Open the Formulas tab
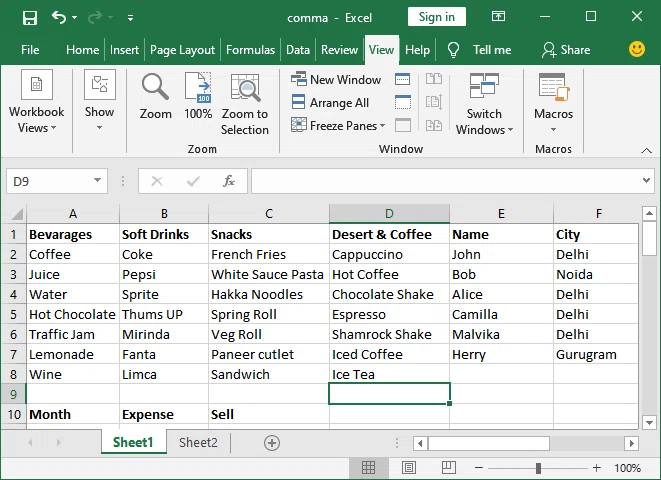This screenshot has width=661, height=480. tap(250, 50)
